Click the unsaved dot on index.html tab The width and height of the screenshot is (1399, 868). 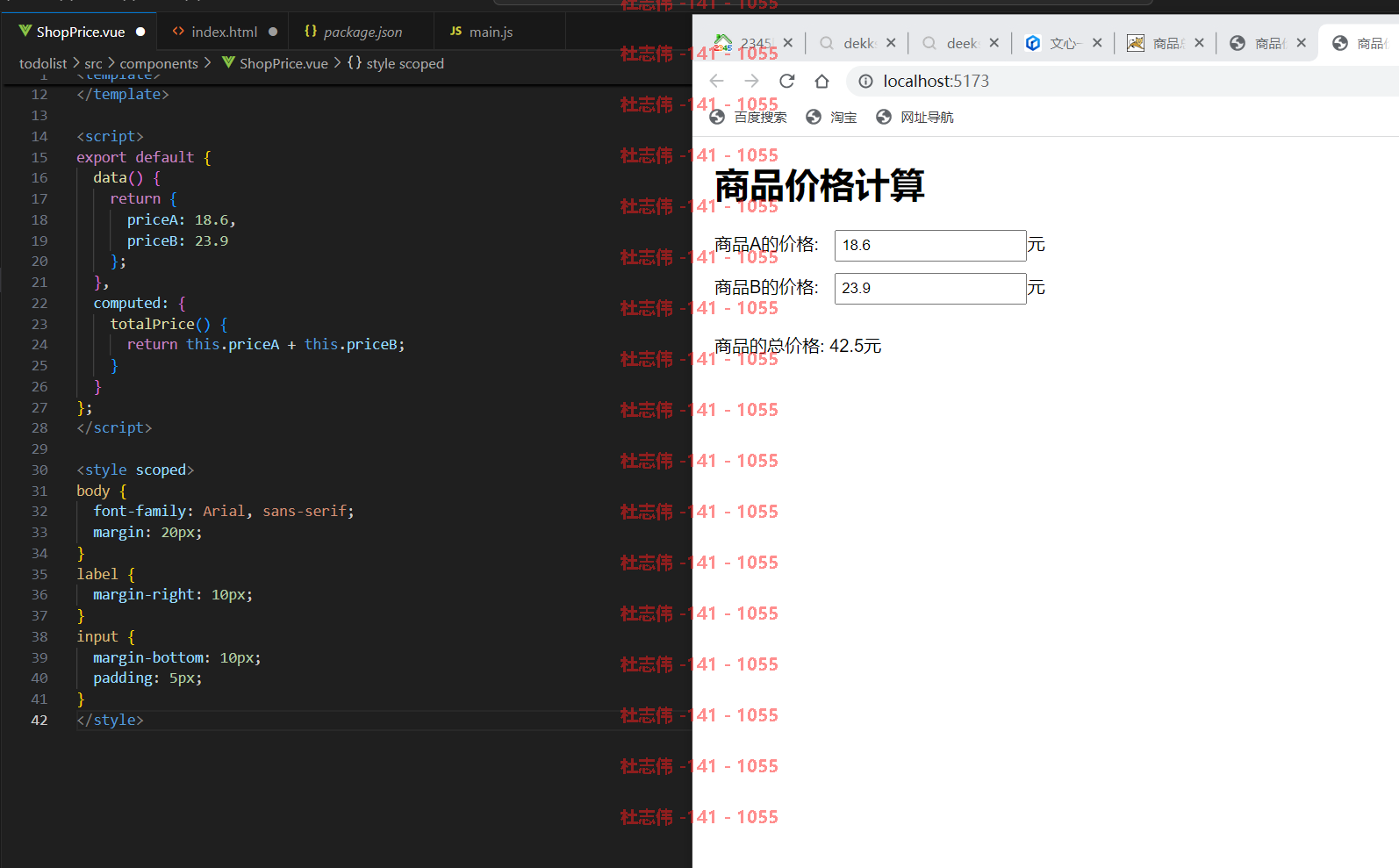(x=273, y=32)
